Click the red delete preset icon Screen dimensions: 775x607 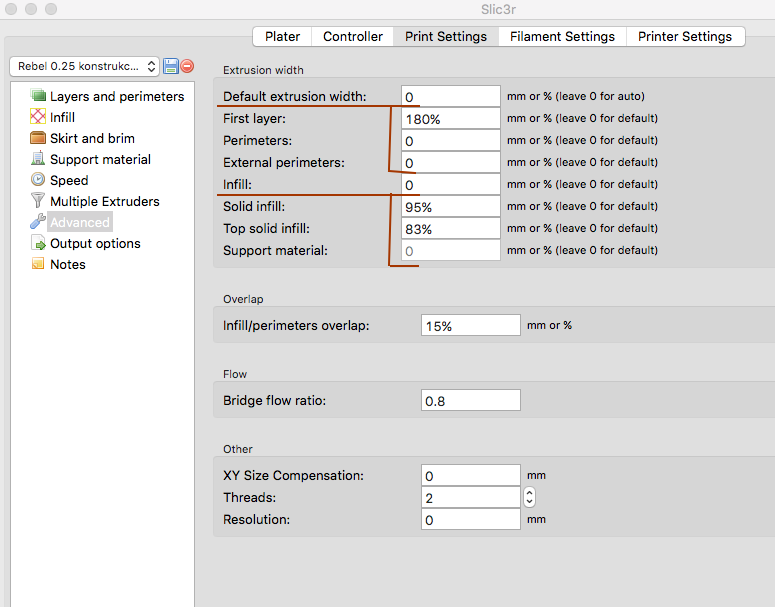[187, 66]
